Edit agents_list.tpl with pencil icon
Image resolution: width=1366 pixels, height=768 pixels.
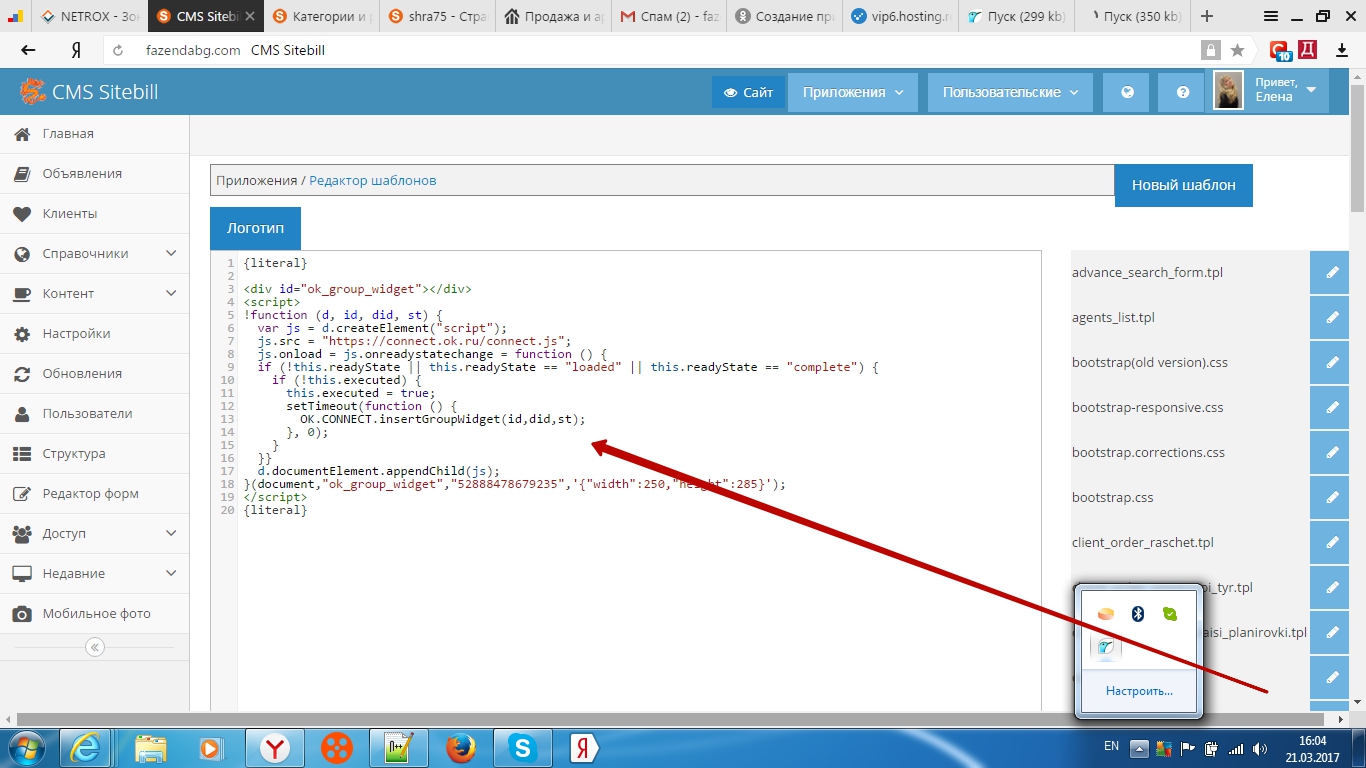click(1331, 317)
